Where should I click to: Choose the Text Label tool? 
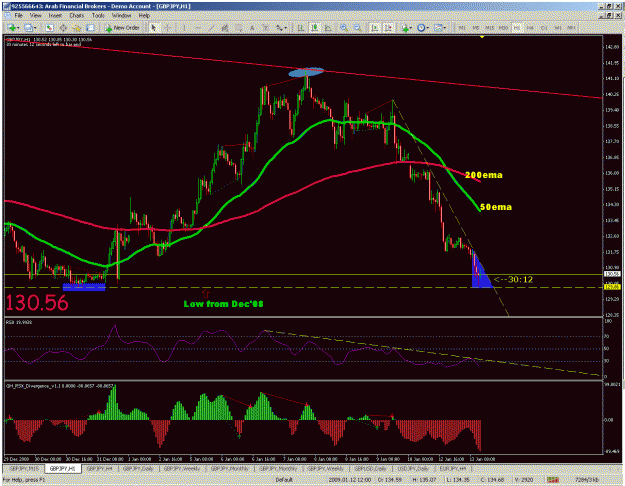coord(265,28)
